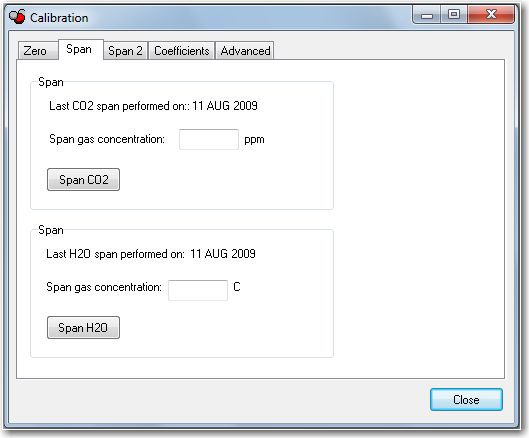Viewport: 529px width, 438px height.
Task: Click the Calibration app icon in title bar
Action: pos(17,17)
